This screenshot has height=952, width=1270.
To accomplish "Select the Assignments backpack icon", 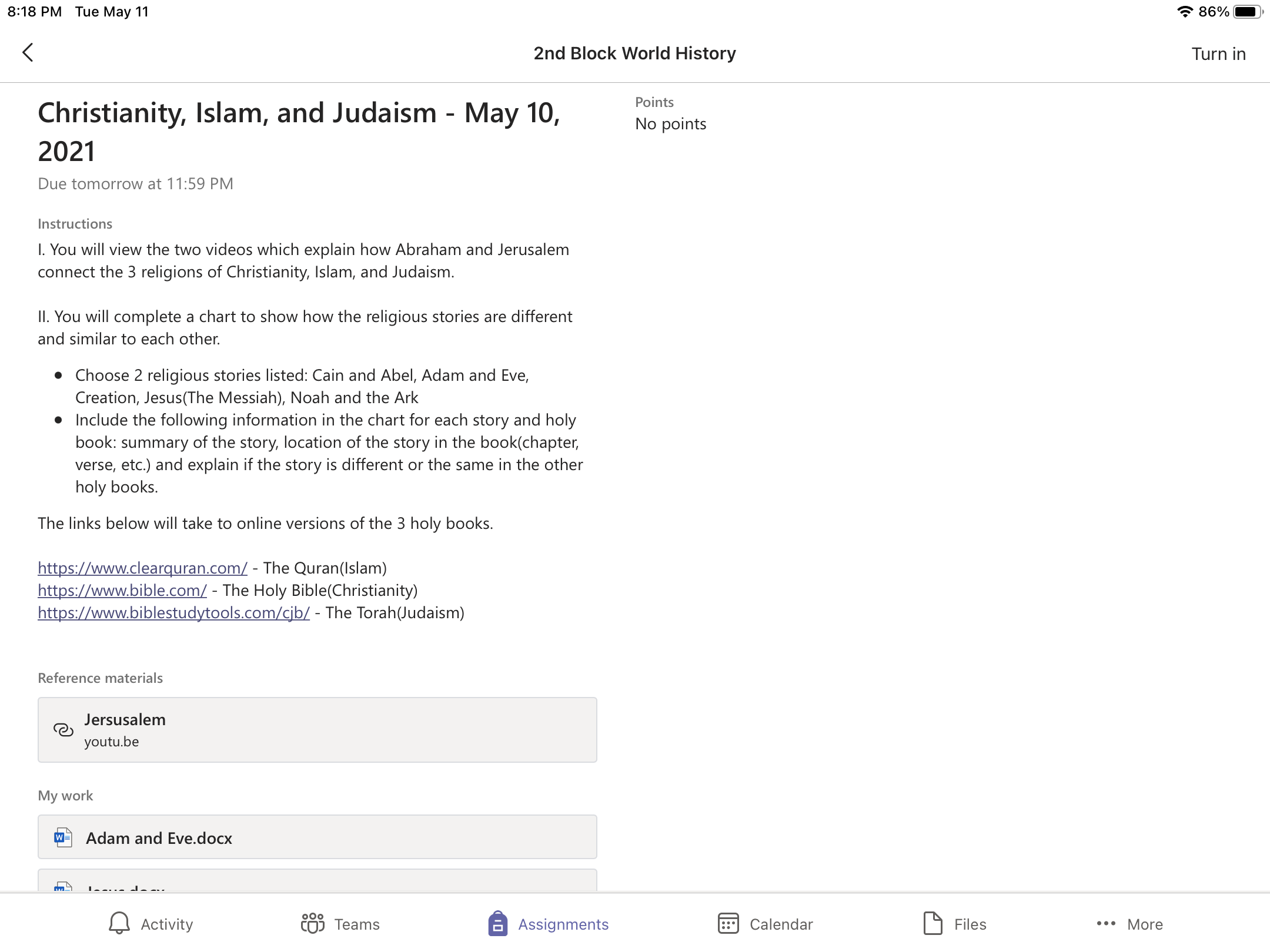I will 497,923.
